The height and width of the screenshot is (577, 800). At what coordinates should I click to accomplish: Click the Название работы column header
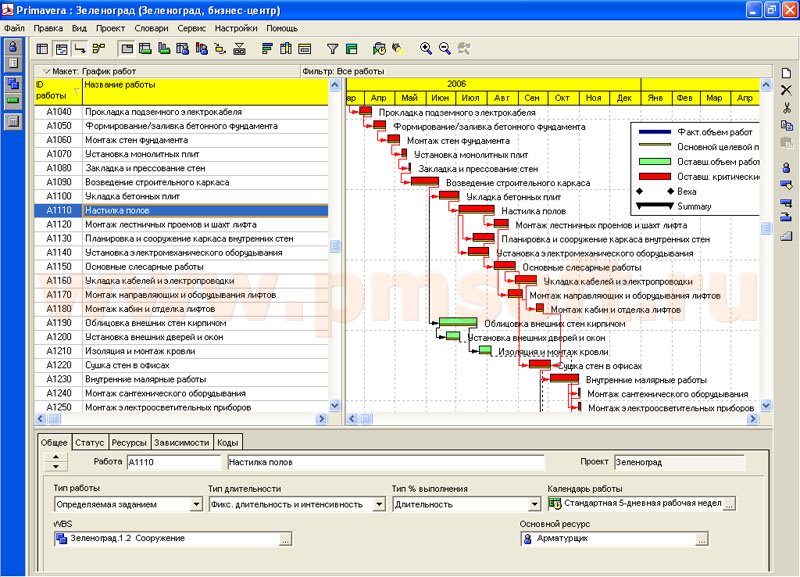pos(205,91)
